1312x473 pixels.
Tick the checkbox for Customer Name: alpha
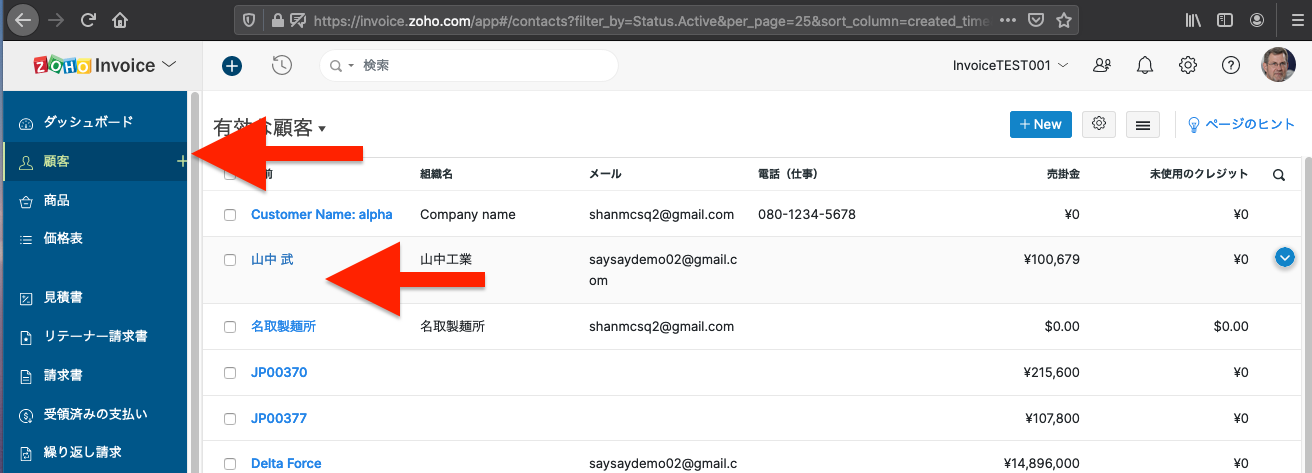click(230, 215)
